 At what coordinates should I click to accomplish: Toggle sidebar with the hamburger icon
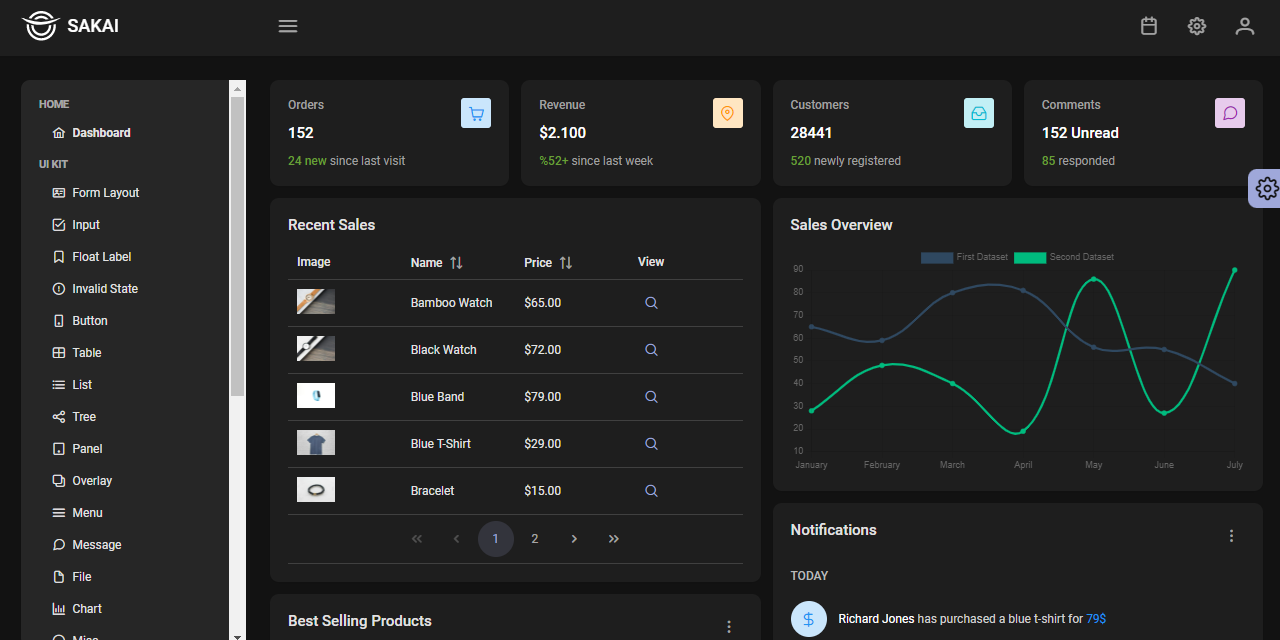pyautogui.click(x=288, y=26)
